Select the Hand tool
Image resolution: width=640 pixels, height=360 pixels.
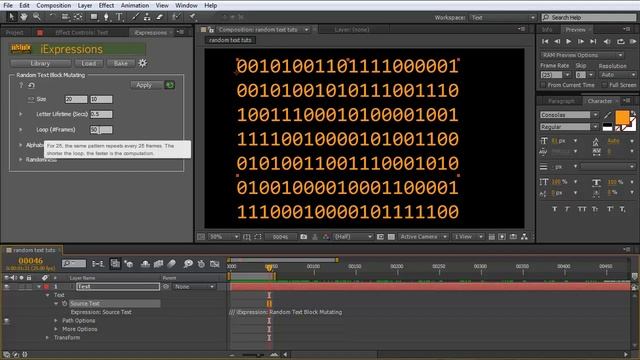(24, 17)
